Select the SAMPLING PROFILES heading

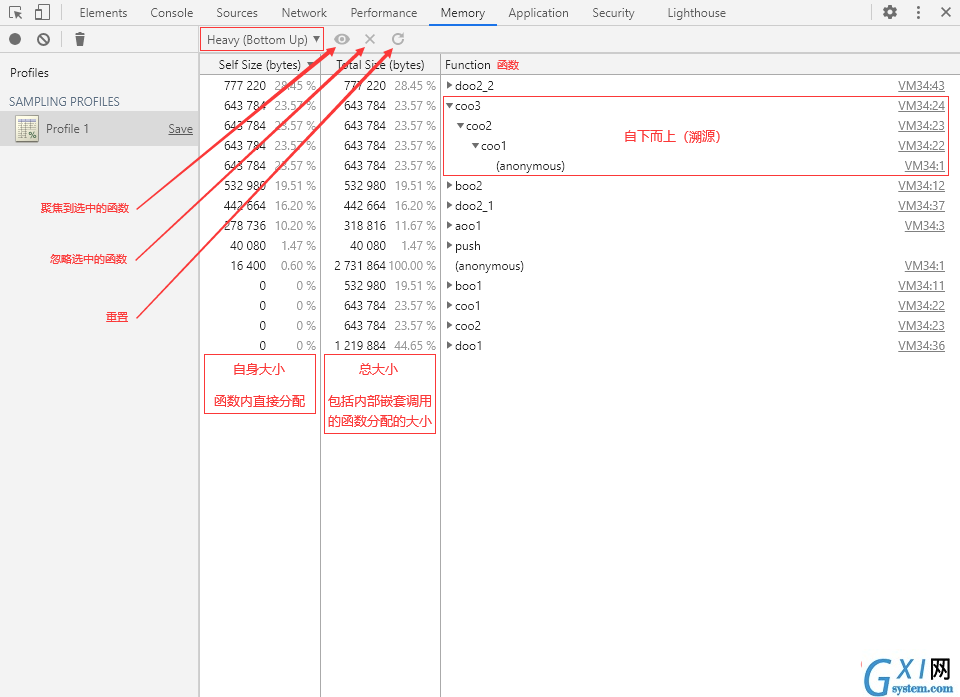click(x=64, y=102)
